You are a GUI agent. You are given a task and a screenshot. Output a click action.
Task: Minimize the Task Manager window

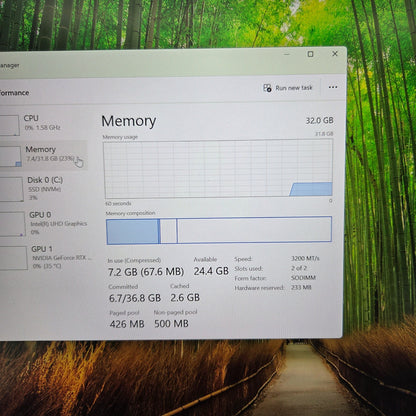coord(287,54)
